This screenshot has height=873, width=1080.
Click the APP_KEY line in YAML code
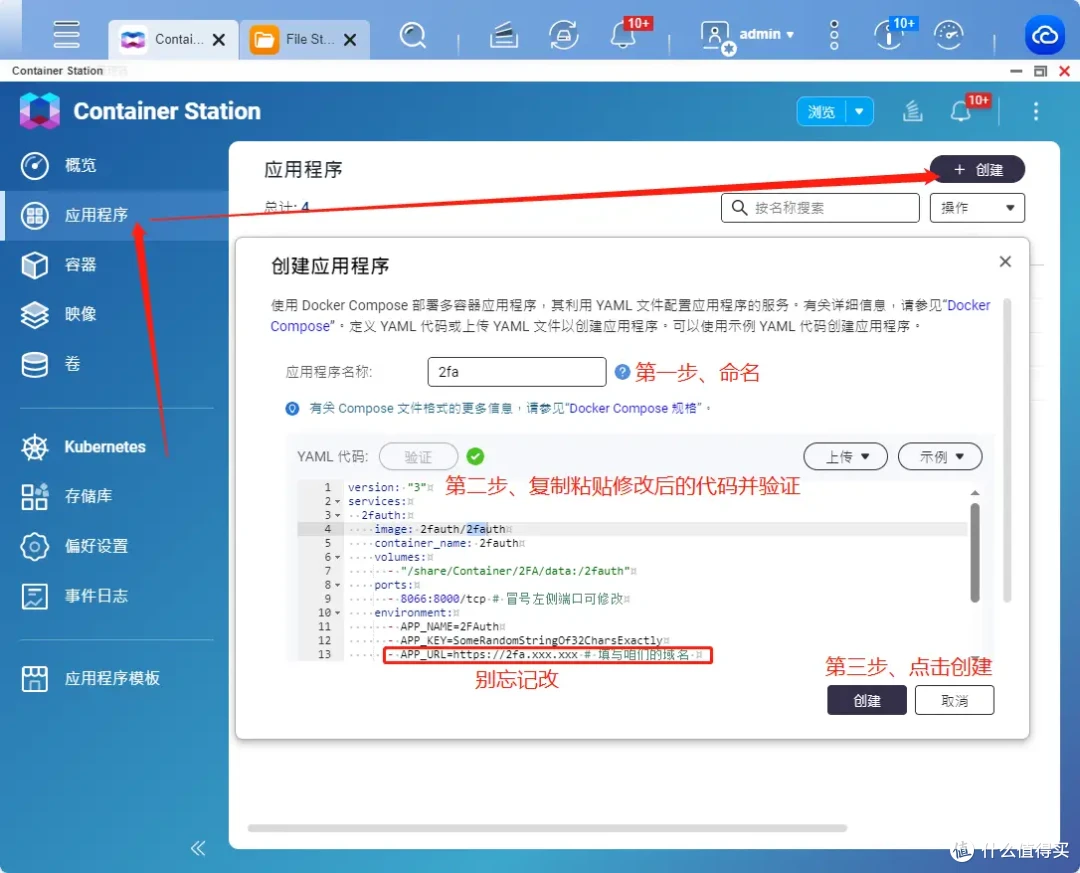(528, 640)
